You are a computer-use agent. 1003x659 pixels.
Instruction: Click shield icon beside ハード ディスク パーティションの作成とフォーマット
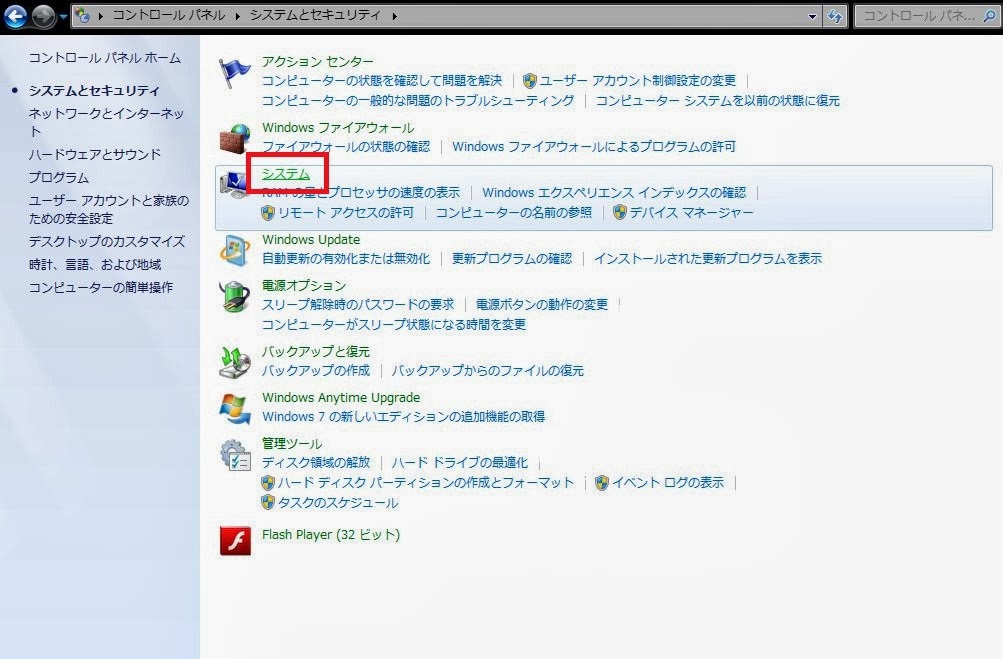coord(268,482)
